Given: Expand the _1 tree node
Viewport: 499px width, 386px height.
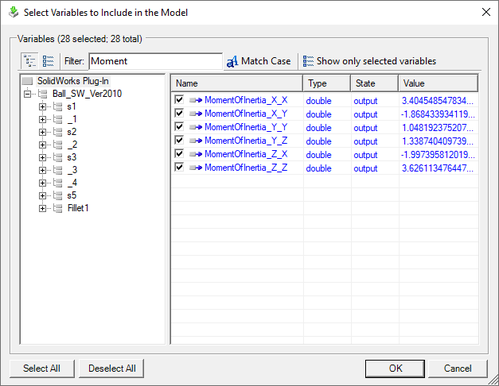Looking at the screenshot, I should tap(42, 119).
